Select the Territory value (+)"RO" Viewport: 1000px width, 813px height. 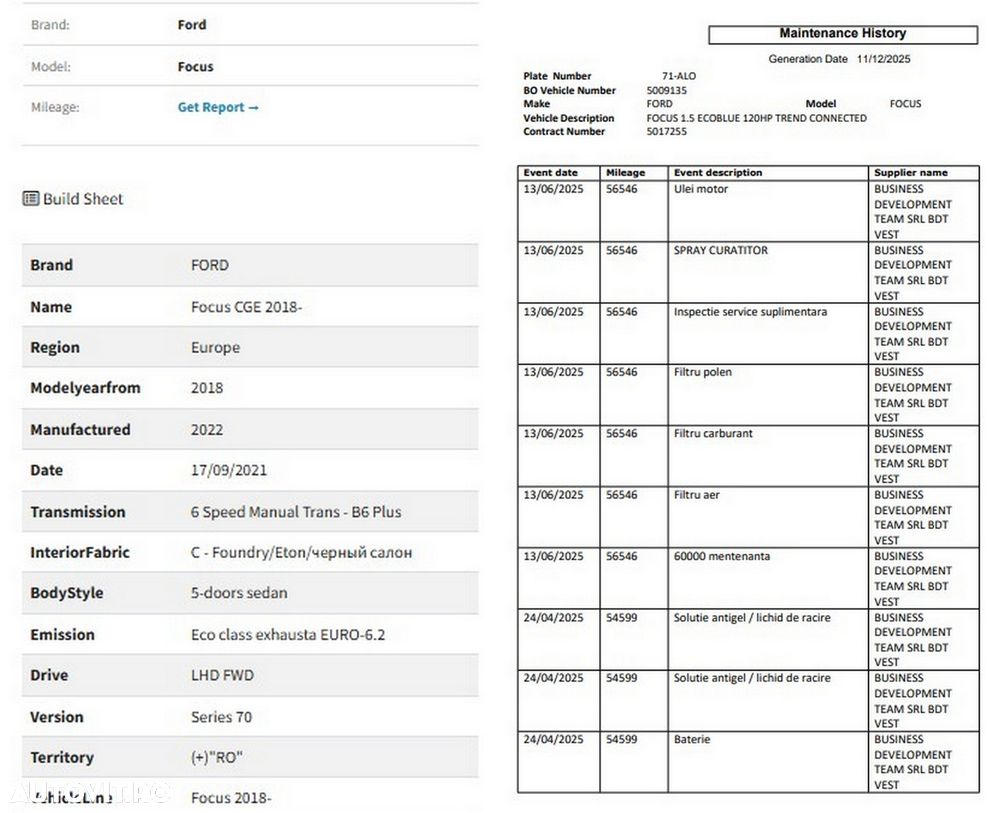tap(217, 758)
